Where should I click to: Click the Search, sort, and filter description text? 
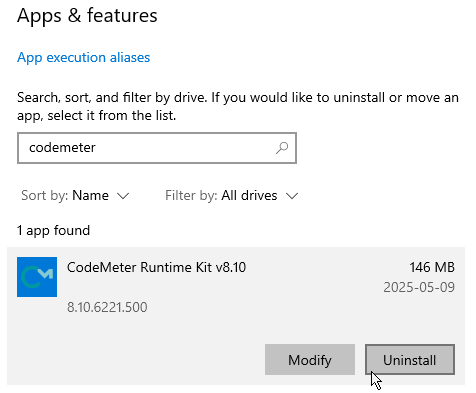pyautogui.click(x=238, y=106)
